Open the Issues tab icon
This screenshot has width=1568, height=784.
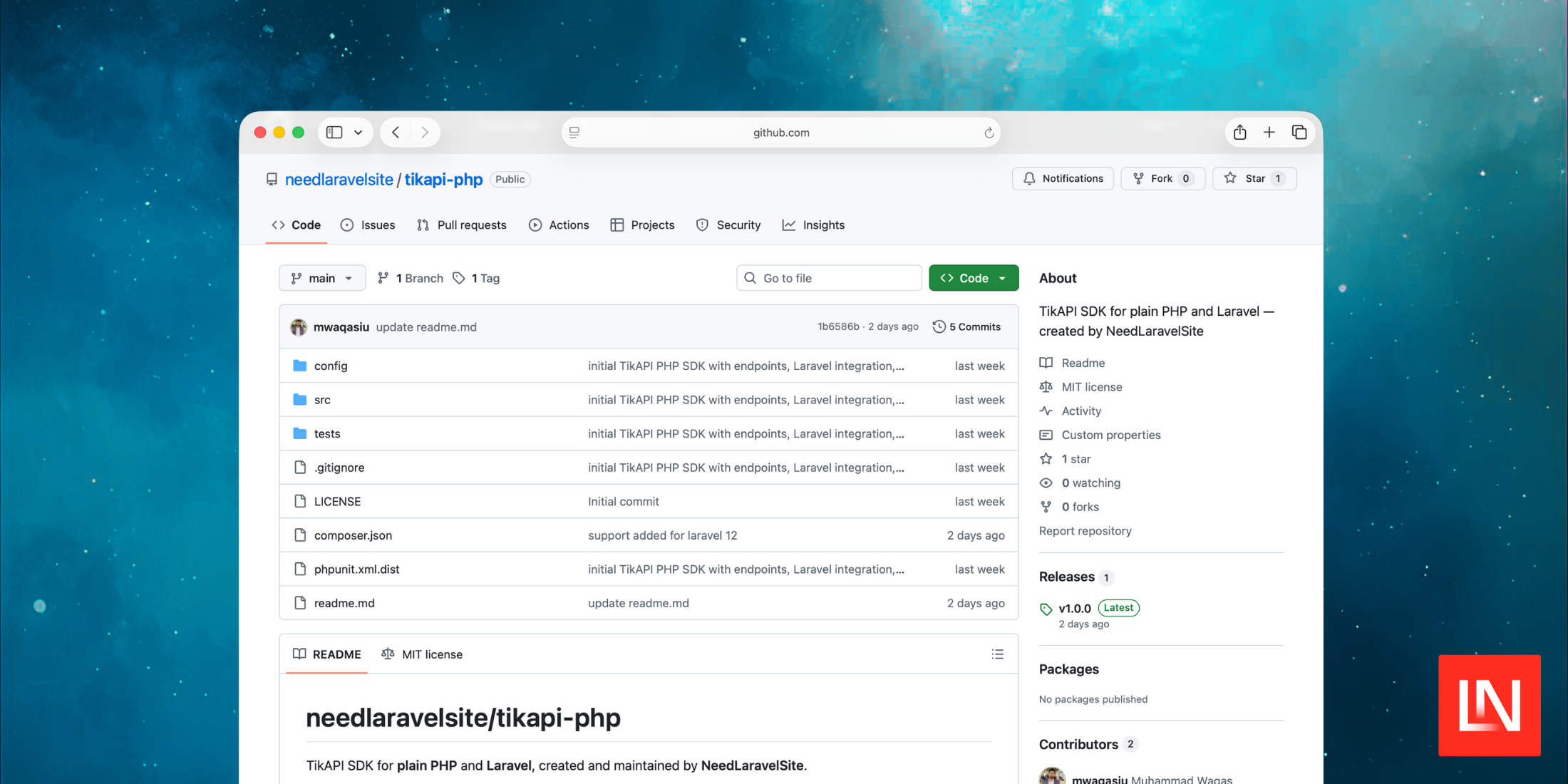click(349, 225)
